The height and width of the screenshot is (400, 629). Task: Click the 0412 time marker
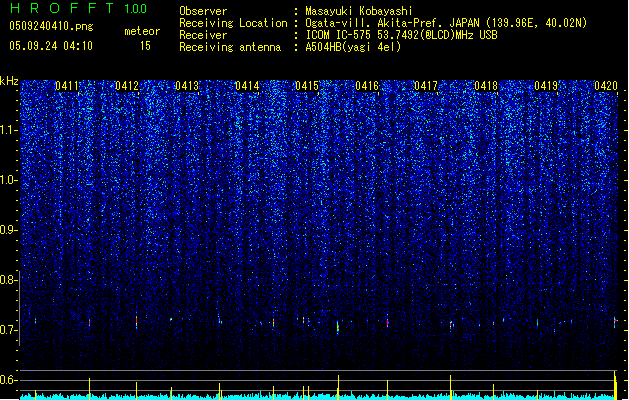(x=127, y=86)
